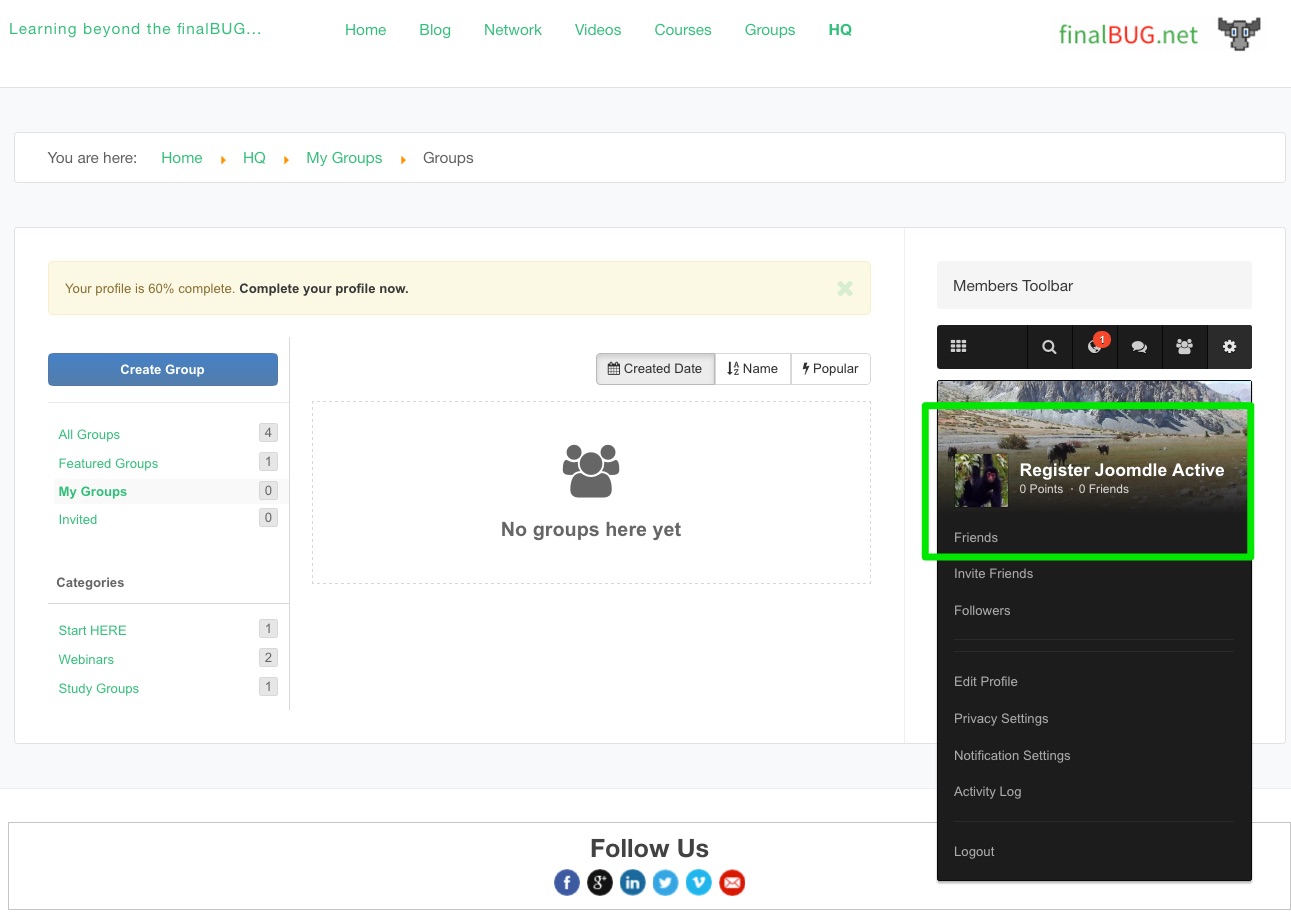Screen dimensions: 1291x919
Task: Click the red email icon under Follow Us
Action: coord(732,882)
